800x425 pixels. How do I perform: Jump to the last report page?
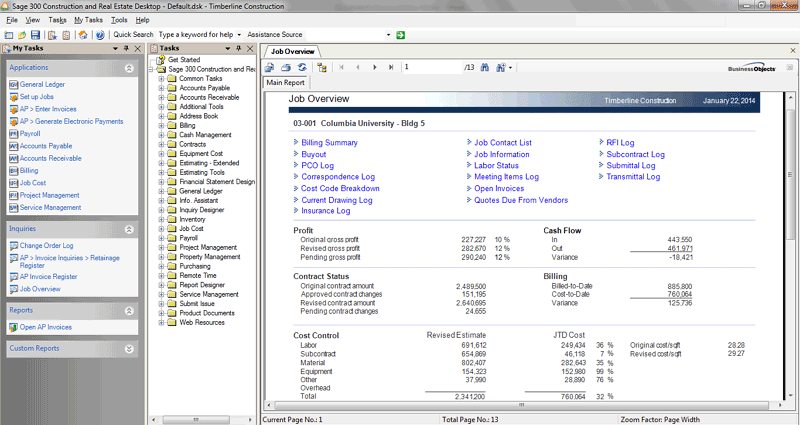391,67
